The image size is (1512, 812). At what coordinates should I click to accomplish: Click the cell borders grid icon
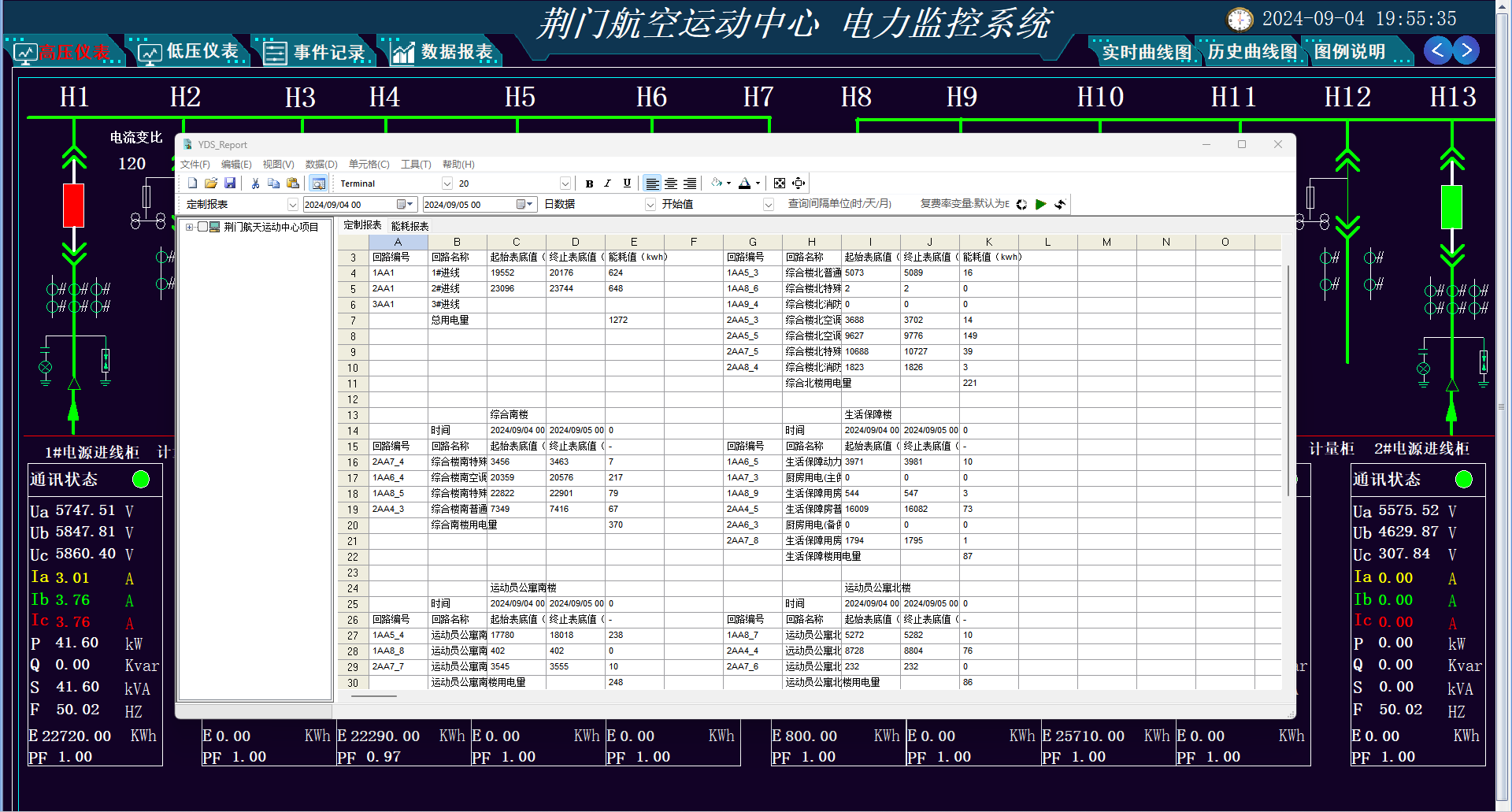tap(780, 184)
